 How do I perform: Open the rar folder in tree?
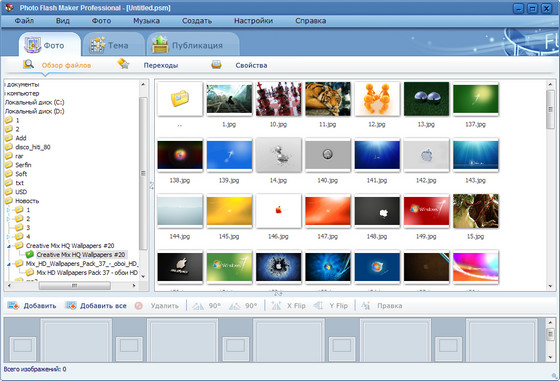point(19,156)
